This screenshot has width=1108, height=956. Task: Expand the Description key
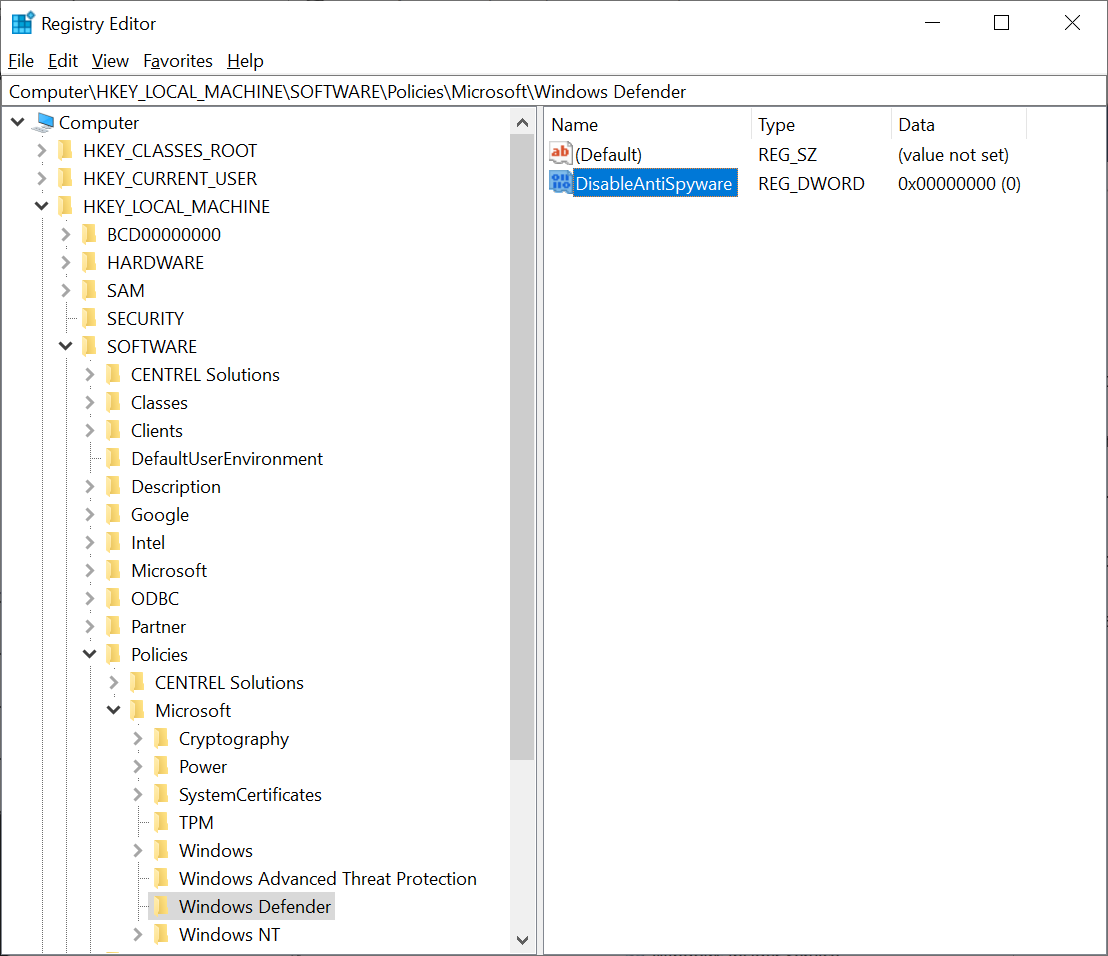(x=90, y=486)
